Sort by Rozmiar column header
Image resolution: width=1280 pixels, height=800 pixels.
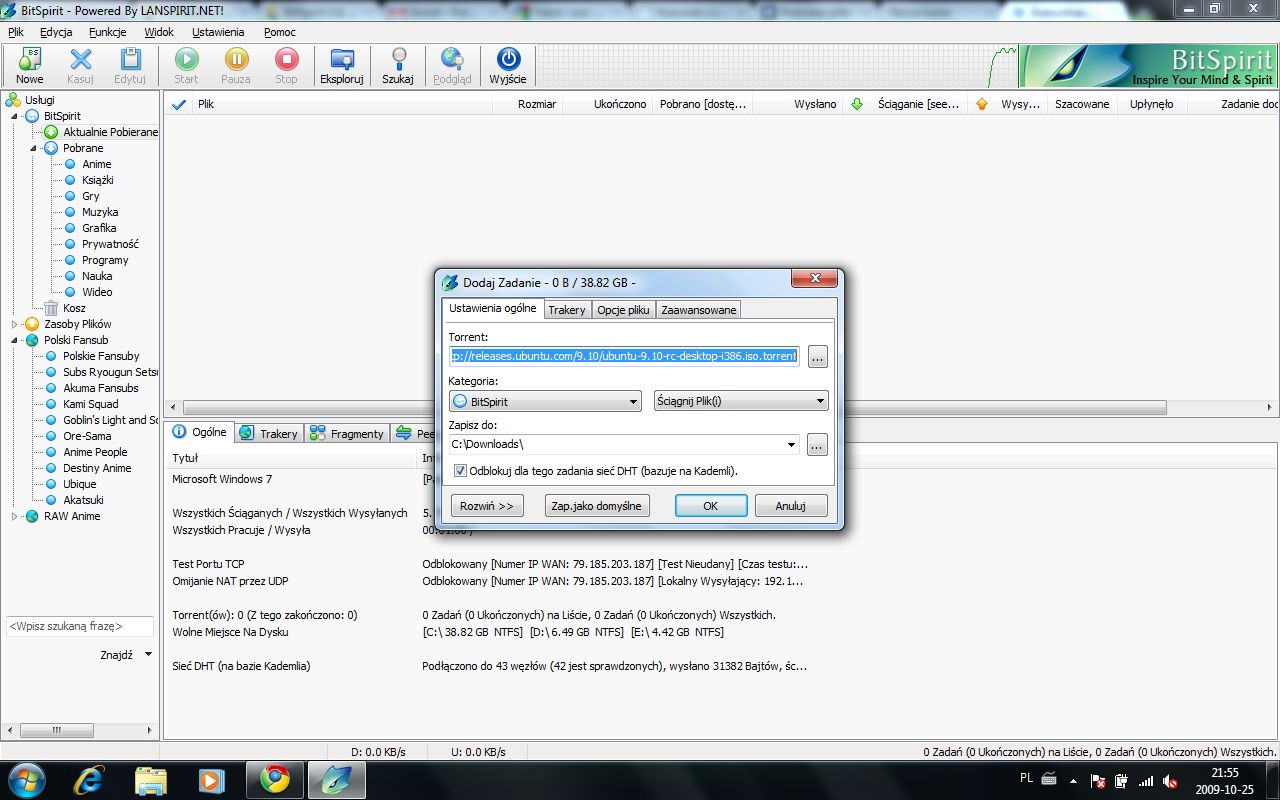(x=537, y=104)
